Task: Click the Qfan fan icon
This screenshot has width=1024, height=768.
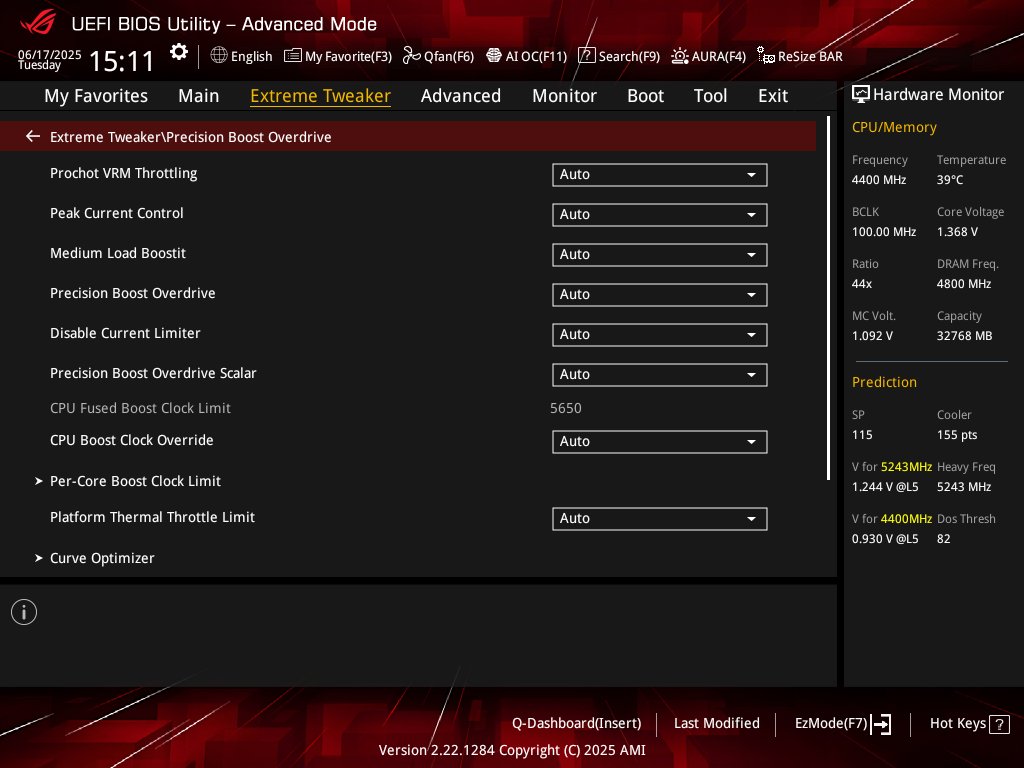Action: 411,56
